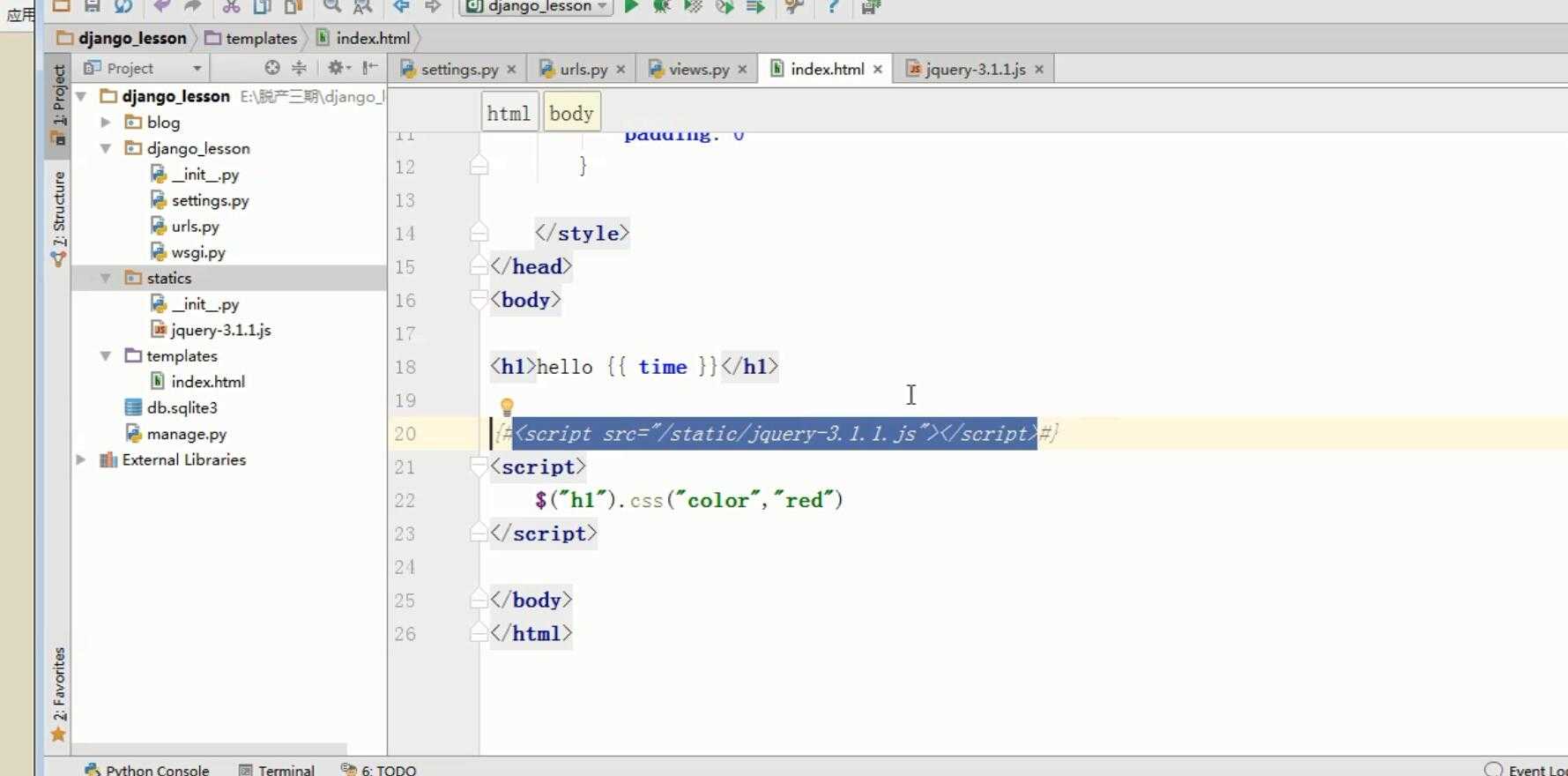Image resolution: width=1568 pixels, height=776 pixels.
Task: Click the Replace toolbar icon
Action: pyautogui.click(x=362, y=5)
